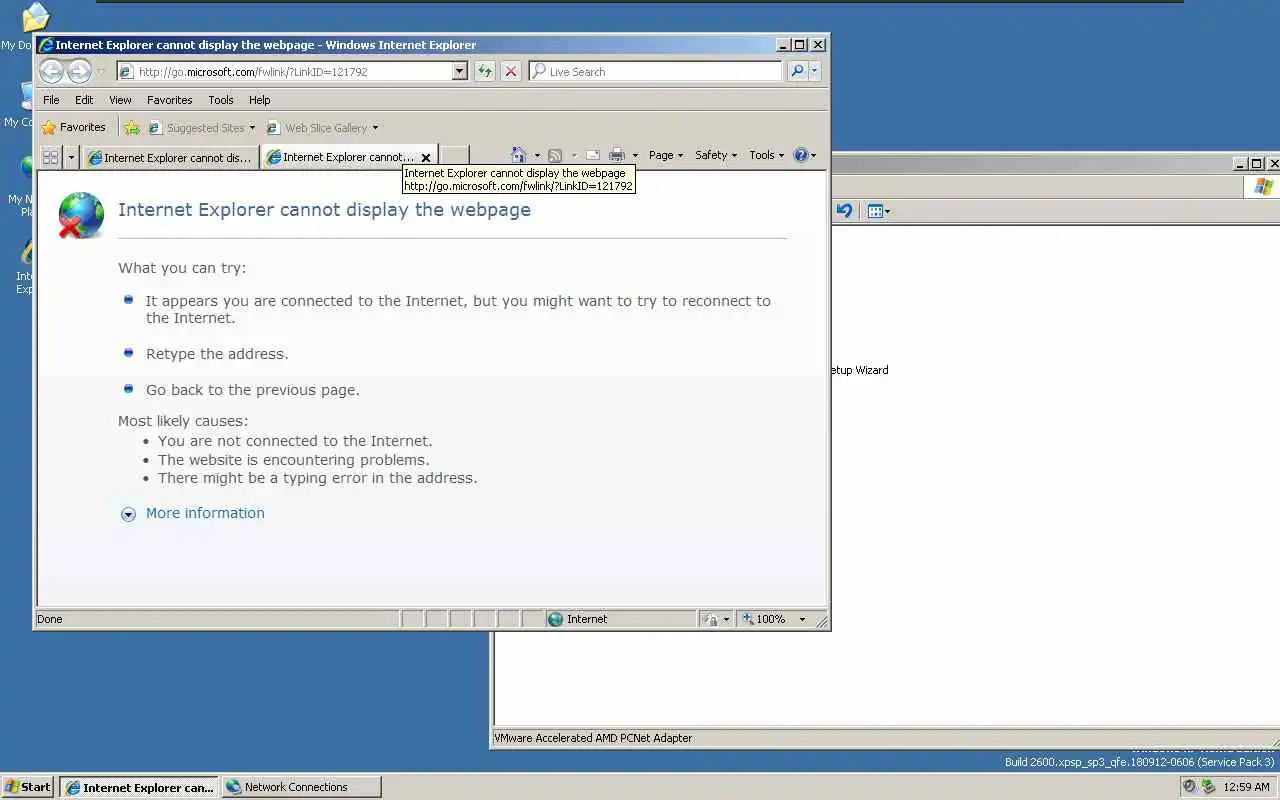The image size is (1280, 800).
Task: Expand the address bar history dropdown
Action: click(460, 72)
